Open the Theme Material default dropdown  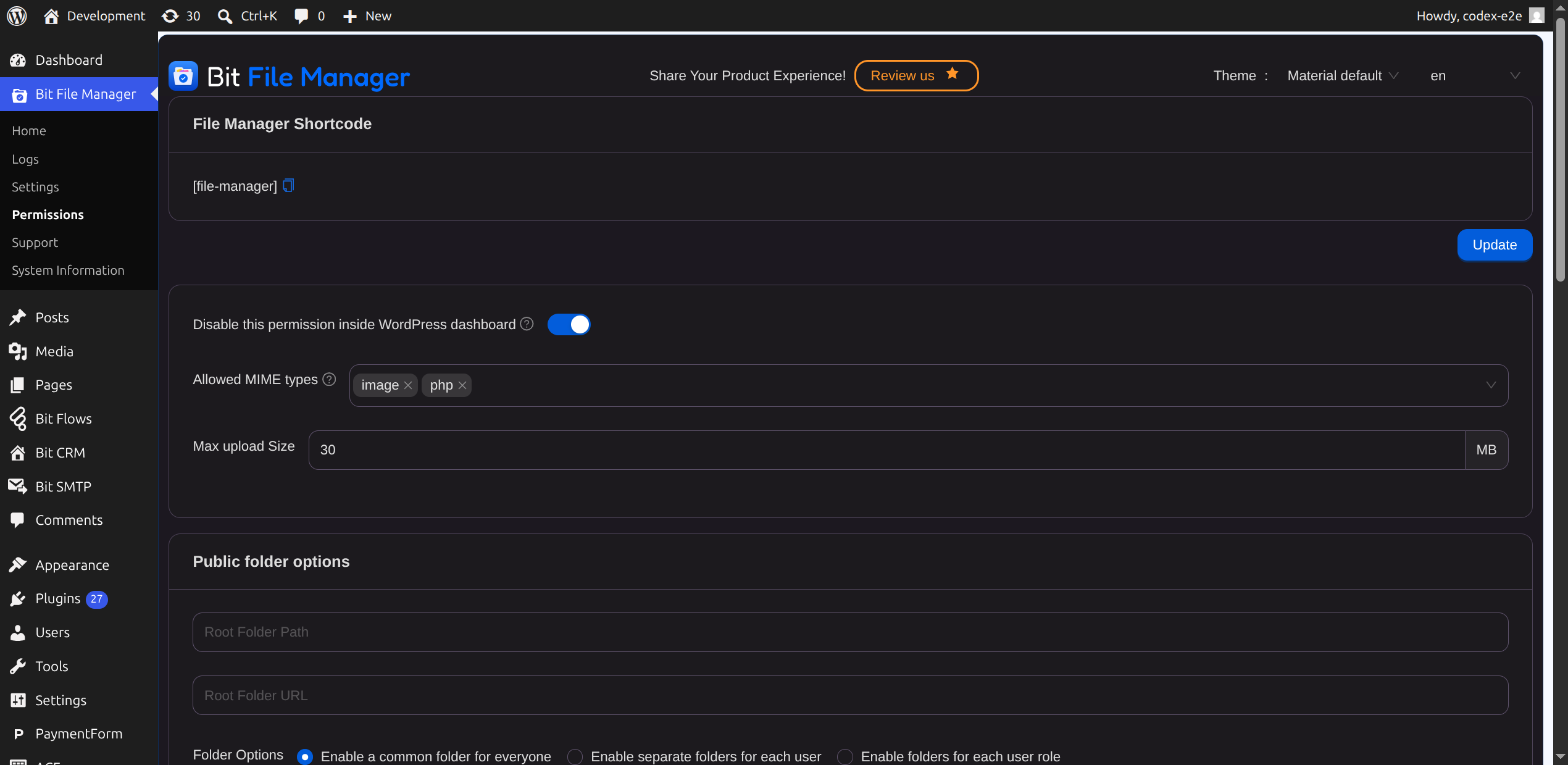click(1343, 76)
